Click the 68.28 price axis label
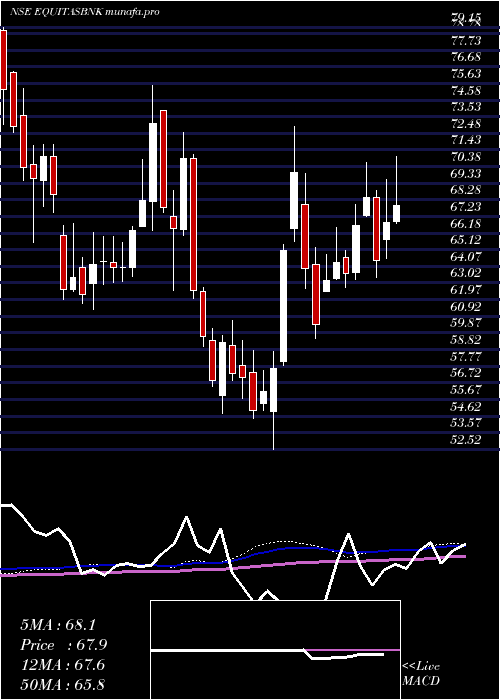The width and height of the screenshot is (500, 700). [x=466, y=190]
